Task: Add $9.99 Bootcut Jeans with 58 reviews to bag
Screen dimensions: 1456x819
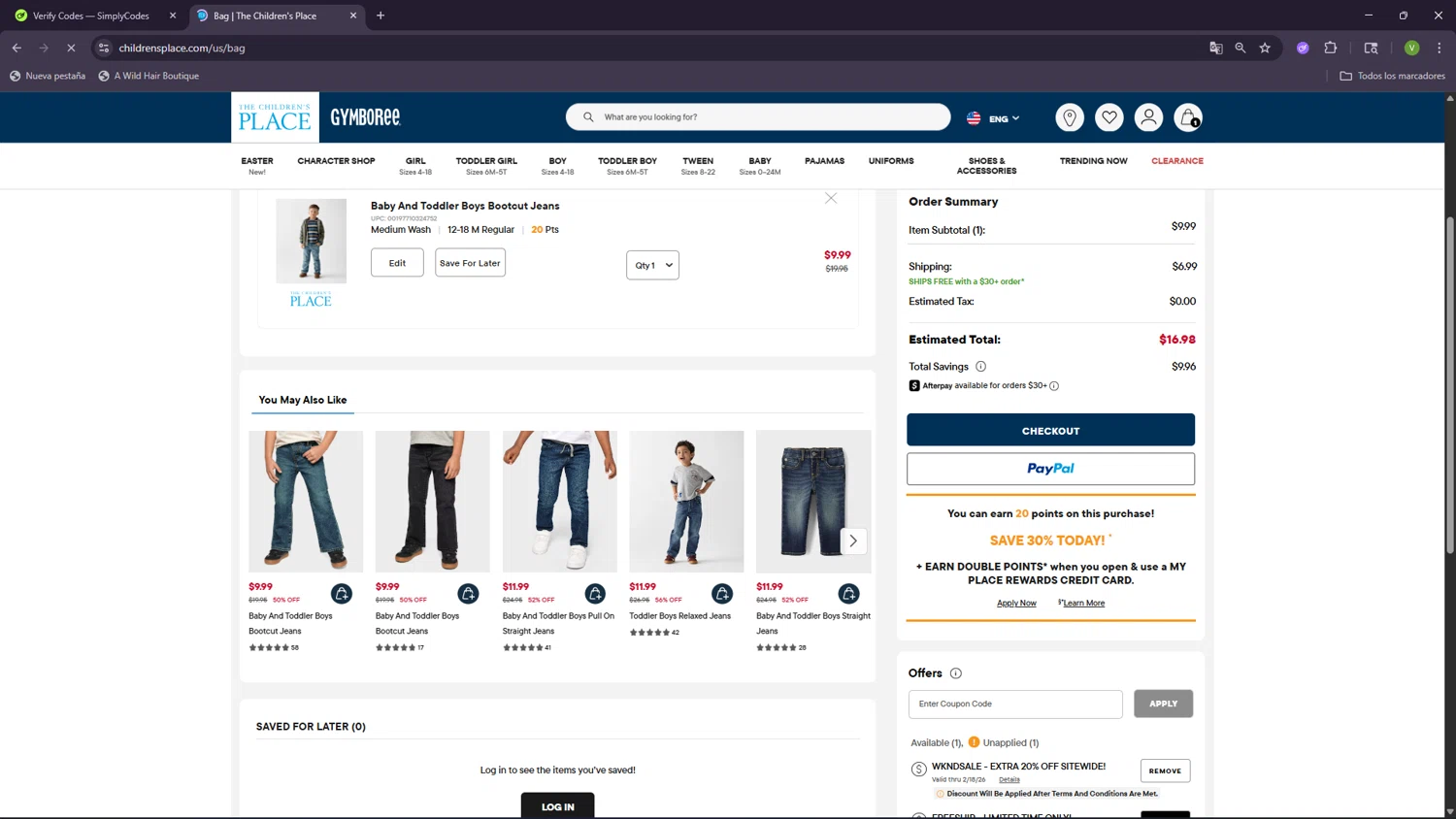Action: (341, 593)
